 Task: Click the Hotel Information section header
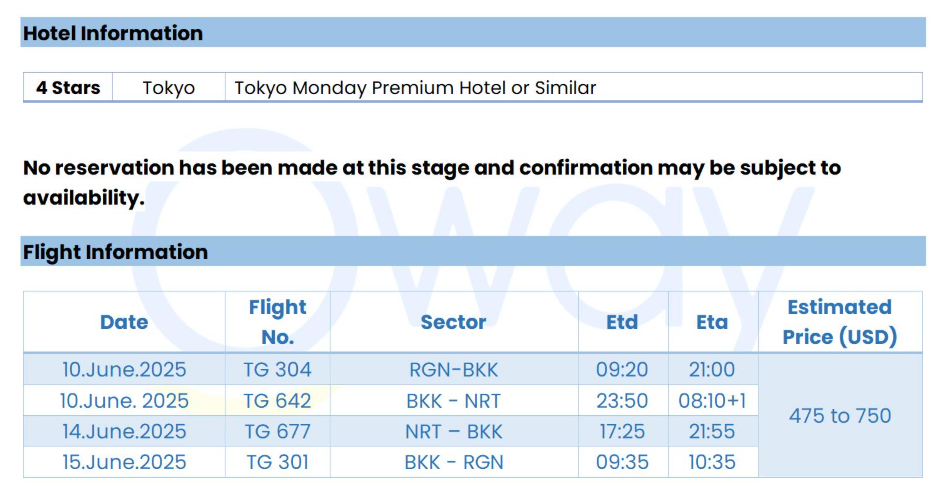click(473, 33)
